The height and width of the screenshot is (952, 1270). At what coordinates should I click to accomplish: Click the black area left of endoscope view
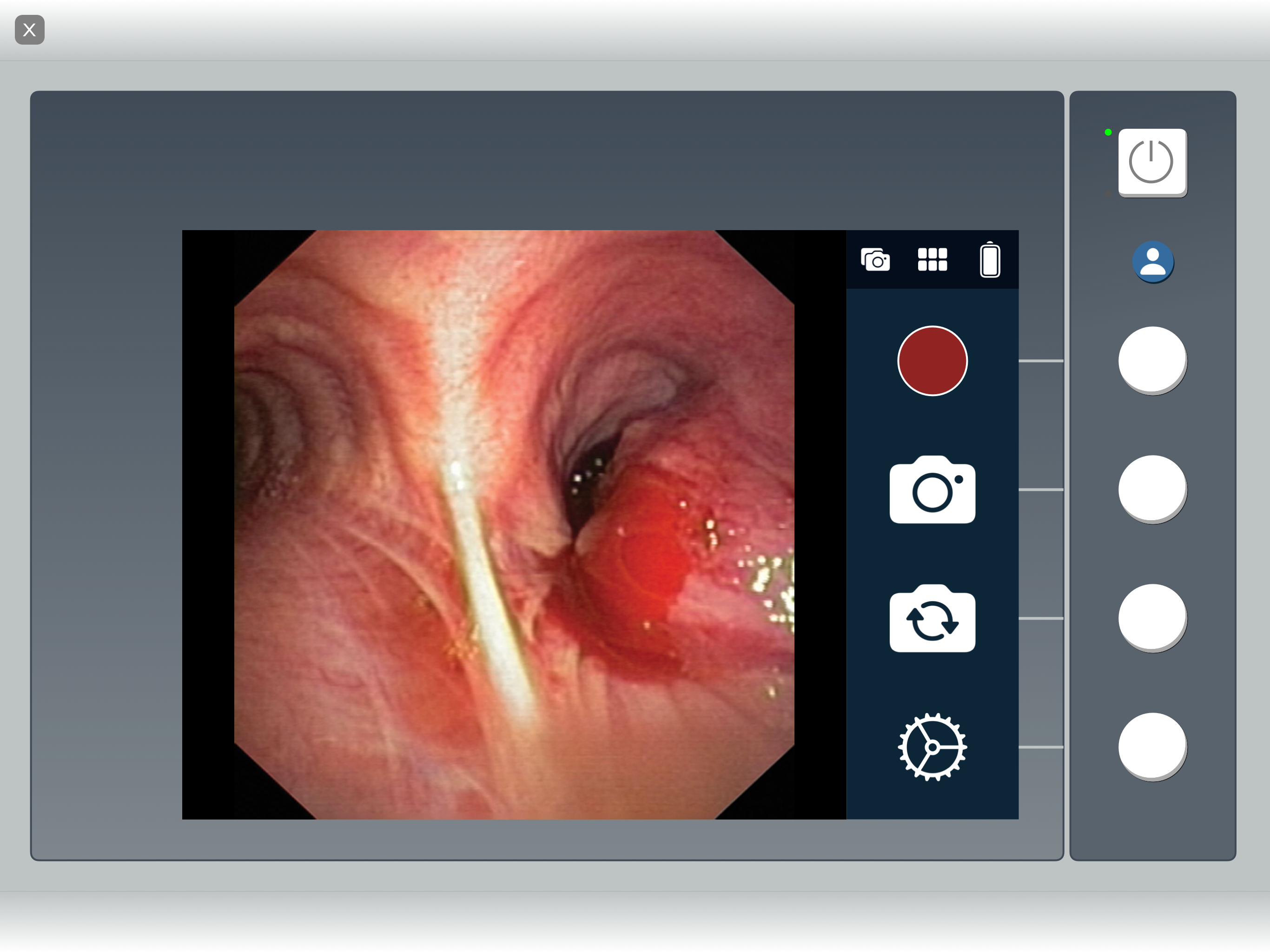pyautogui.click(x=207, y=524)
